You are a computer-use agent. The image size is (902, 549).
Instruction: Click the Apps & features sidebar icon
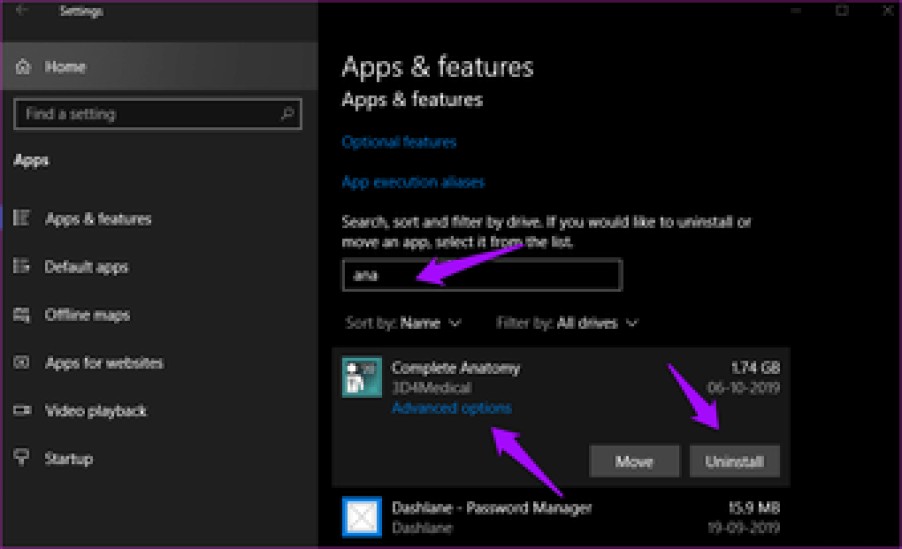point(21,218)
